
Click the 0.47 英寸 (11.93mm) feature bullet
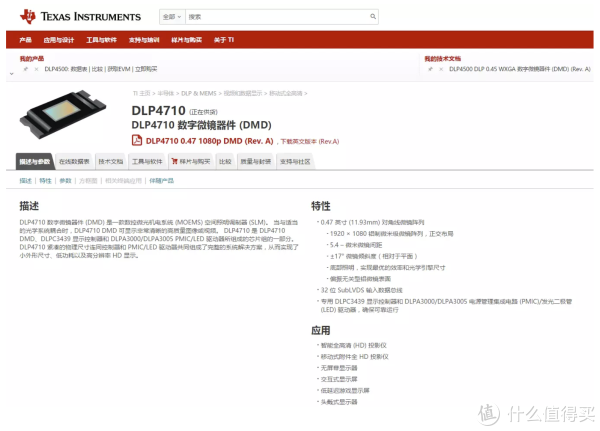[x=372, y=222]
